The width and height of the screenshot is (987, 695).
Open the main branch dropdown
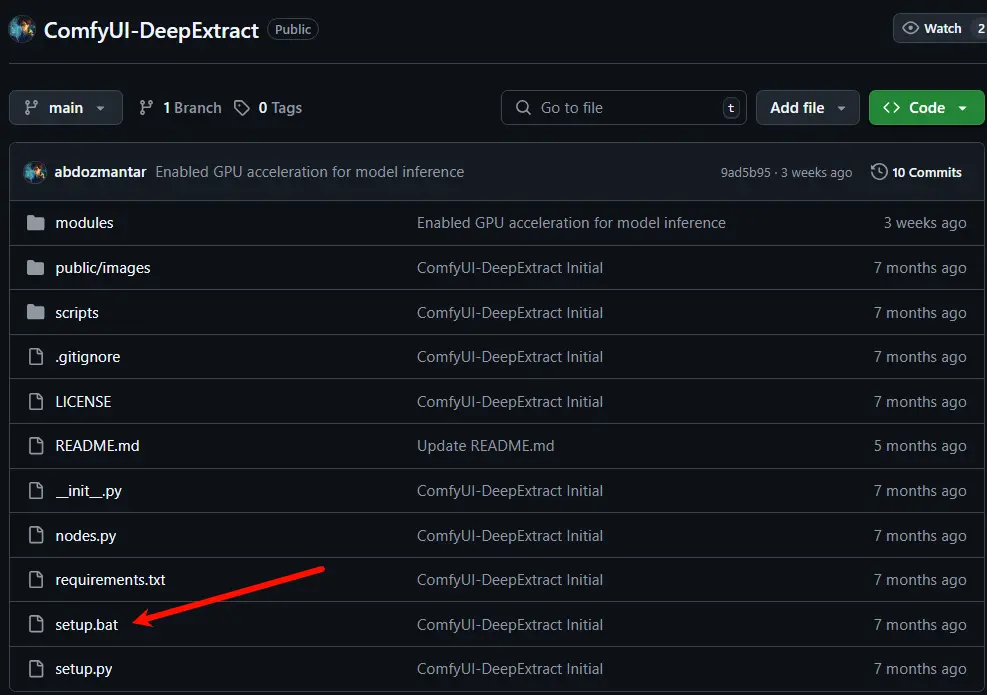tap(66, 108)
